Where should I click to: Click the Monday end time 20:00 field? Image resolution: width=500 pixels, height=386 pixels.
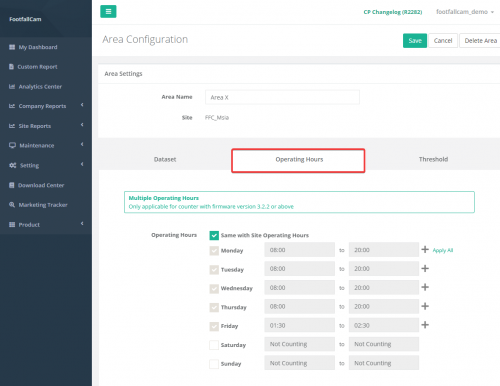[384, 250]
